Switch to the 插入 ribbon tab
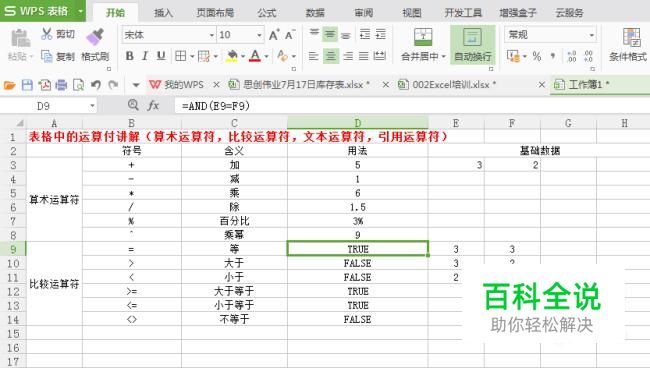 tap(163, 13)
